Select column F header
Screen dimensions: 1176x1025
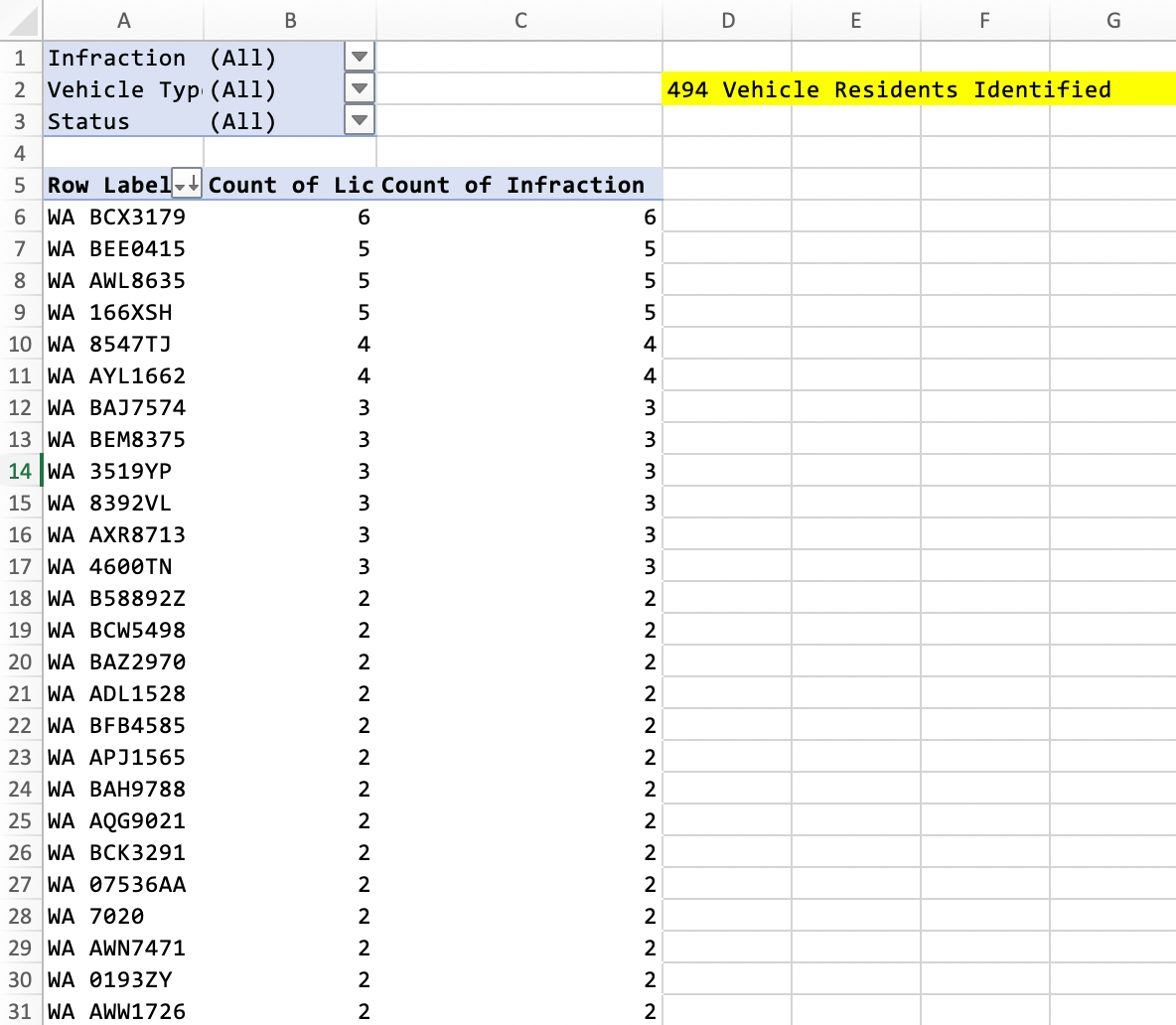coord(984,20)
